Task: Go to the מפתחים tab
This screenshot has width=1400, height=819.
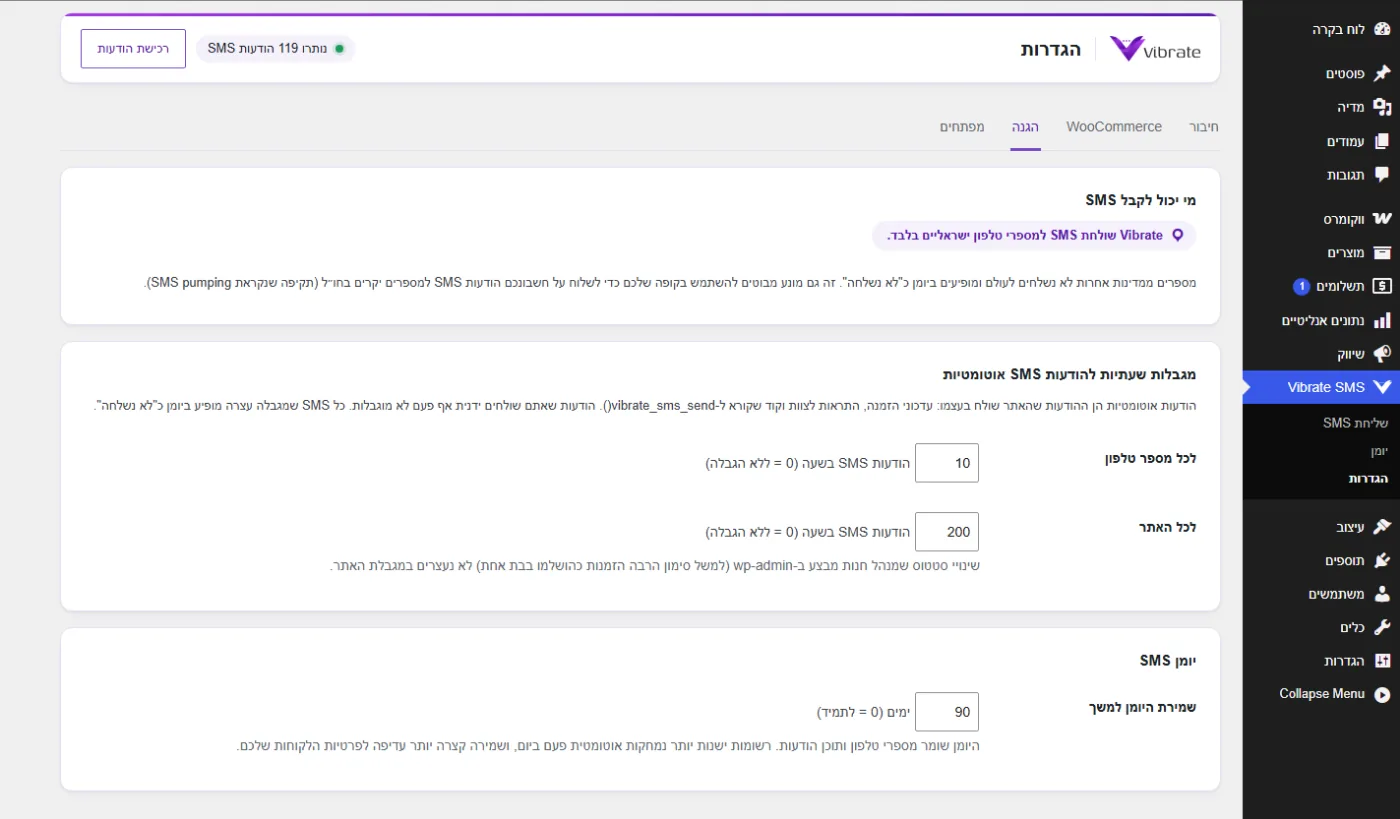Action: 962,127
